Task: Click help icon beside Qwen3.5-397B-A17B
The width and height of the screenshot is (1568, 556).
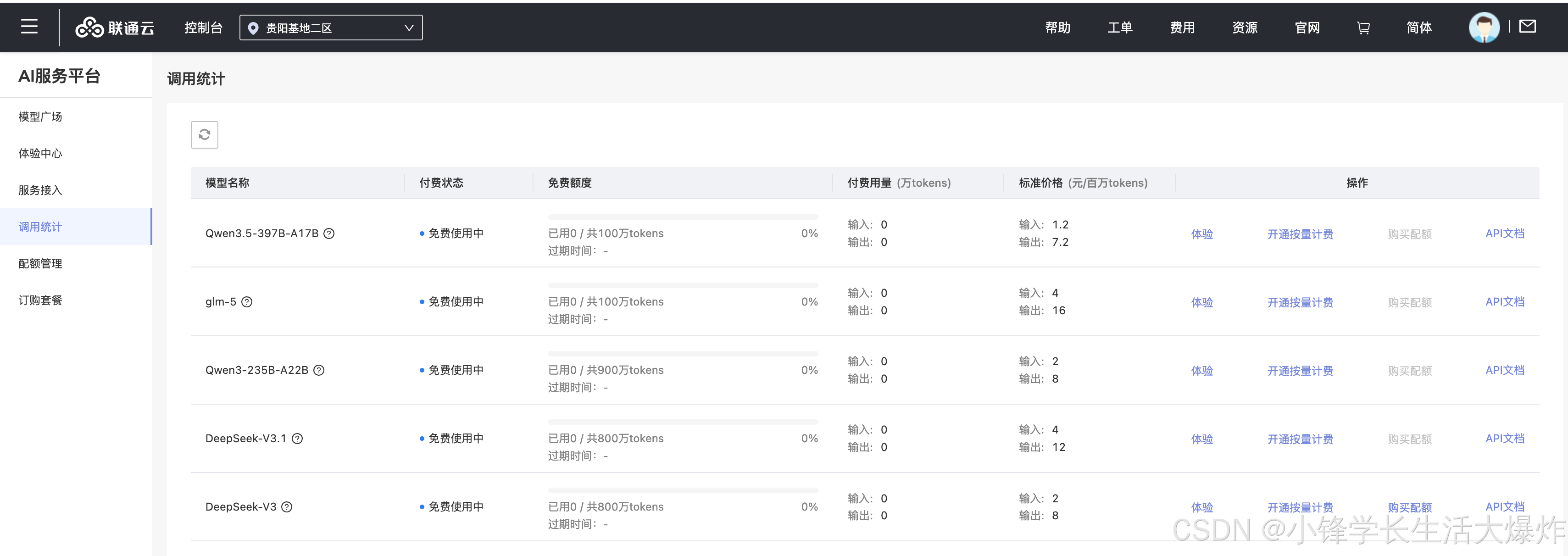Action: point(329,233)
